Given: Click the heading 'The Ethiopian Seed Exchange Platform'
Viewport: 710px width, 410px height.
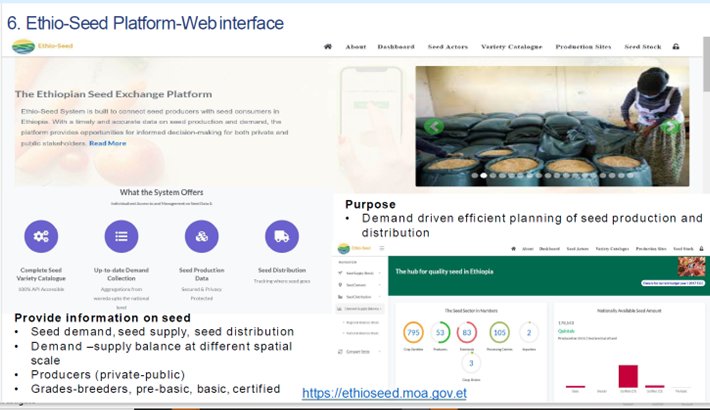Looking at the screenshot, I should pyautogui.click(x=113, y=94).
